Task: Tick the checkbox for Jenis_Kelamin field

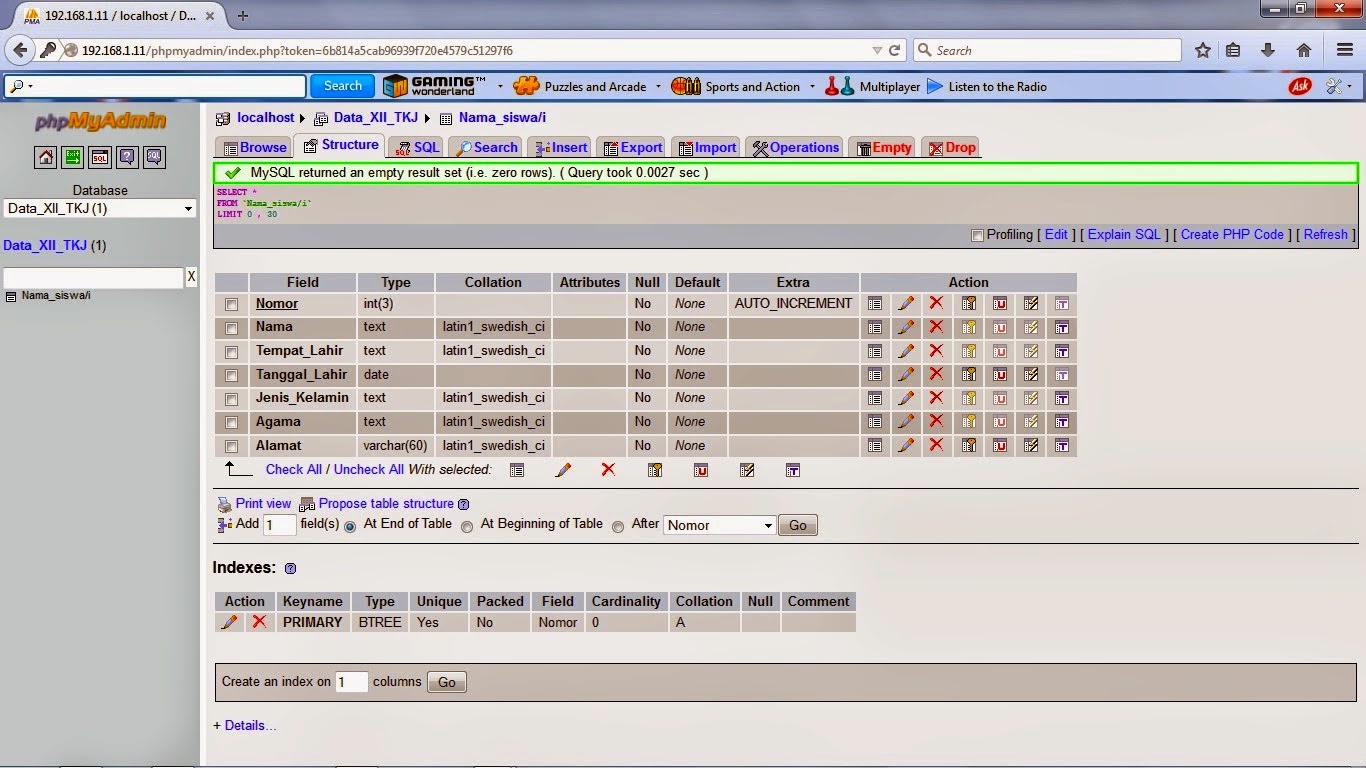Action: [232, 399]
